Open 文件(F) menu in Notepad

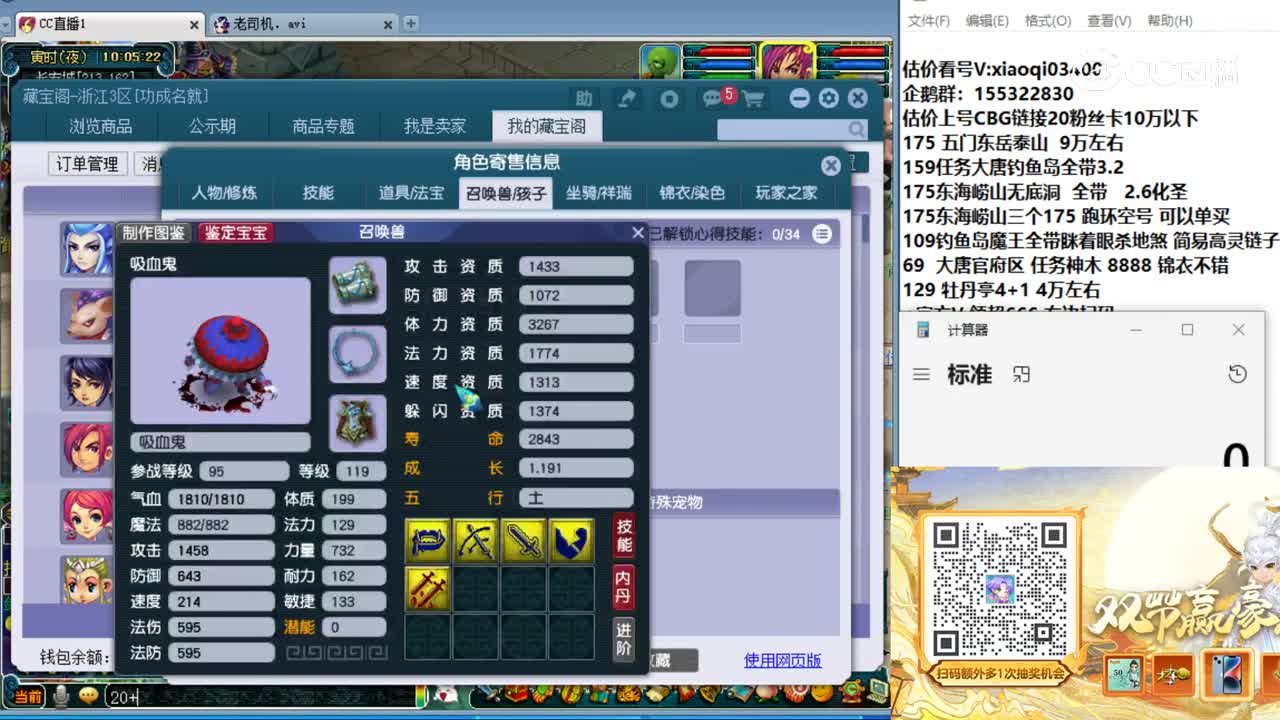[929, 20]
